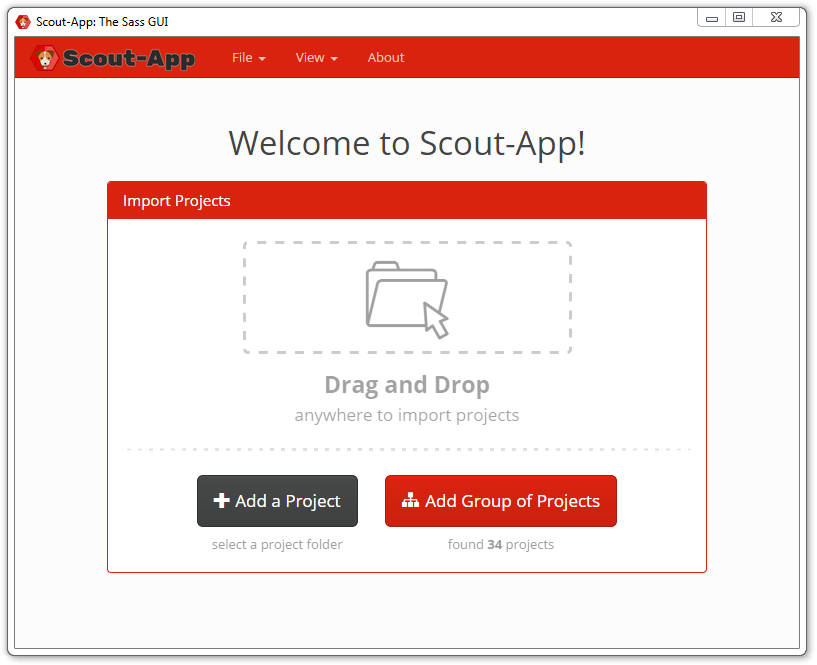Click the title bar app icon

[x=23, y=22]
